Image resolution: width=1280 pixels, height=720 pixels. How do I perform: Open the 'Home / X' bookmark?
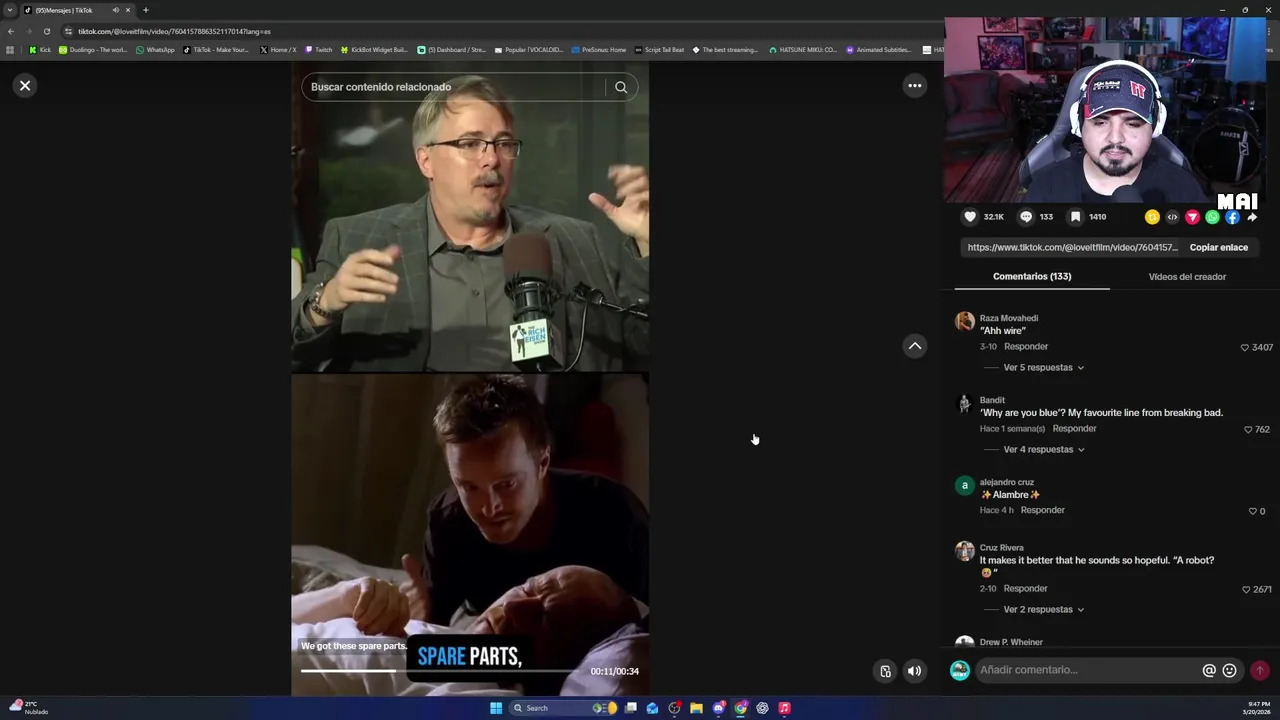pyautogui.click(x=278, y=50)
